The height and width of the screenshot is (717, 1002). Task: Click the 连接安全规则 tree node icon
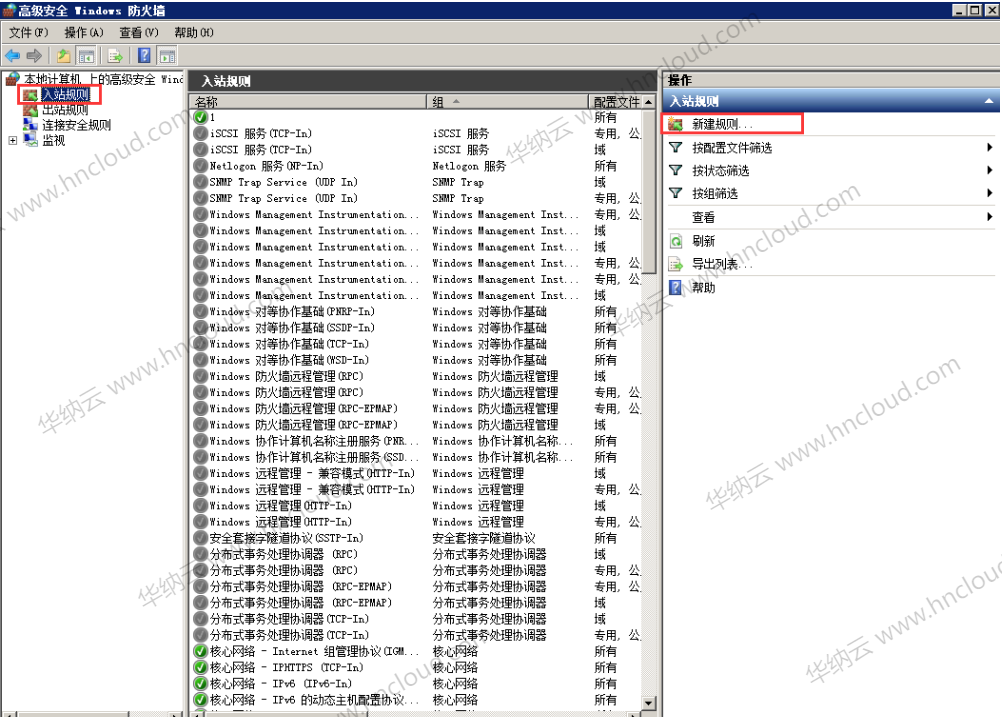30,125
